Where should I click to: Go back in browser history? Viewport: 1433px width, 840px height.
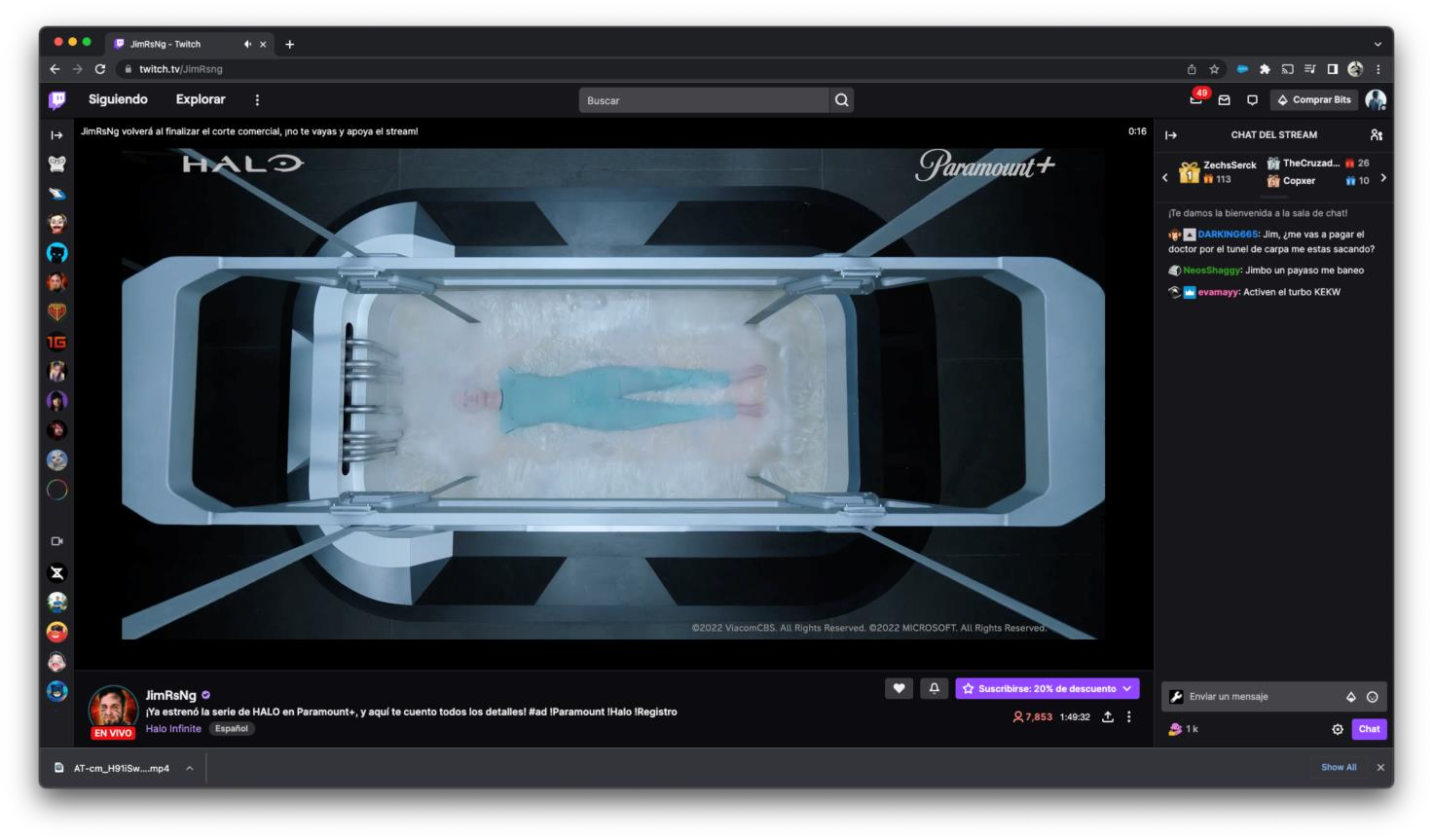55,69
